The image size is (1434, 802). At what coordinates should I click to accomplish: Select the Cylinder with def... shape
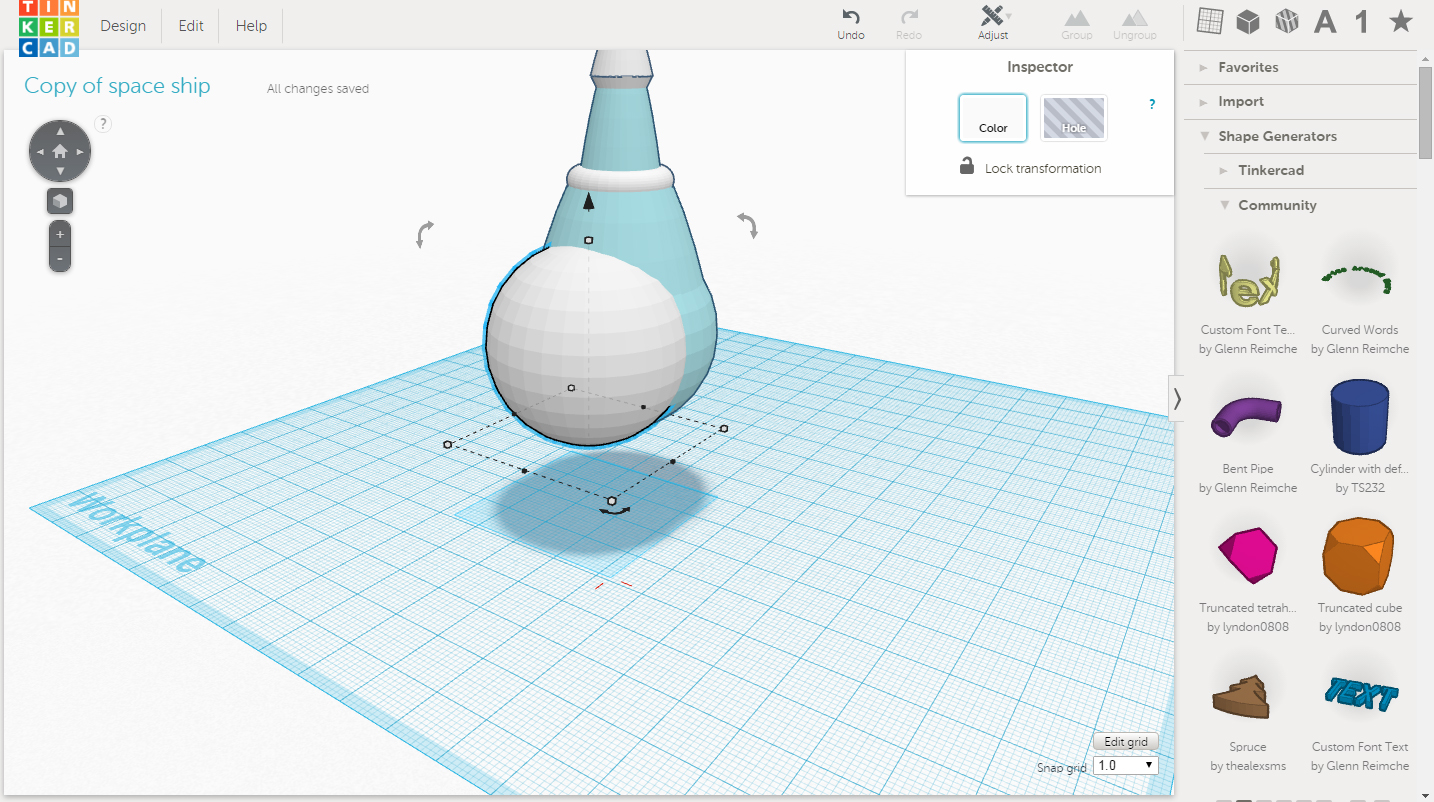[1359, 415]
